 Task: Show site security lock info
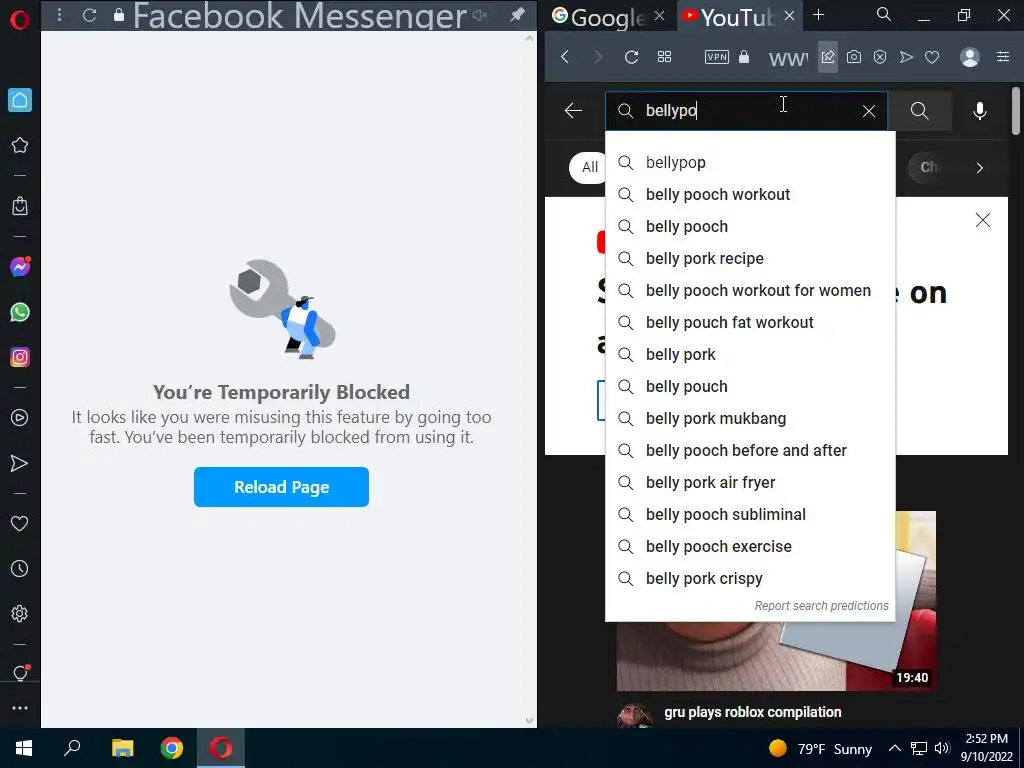pos(744,57)
